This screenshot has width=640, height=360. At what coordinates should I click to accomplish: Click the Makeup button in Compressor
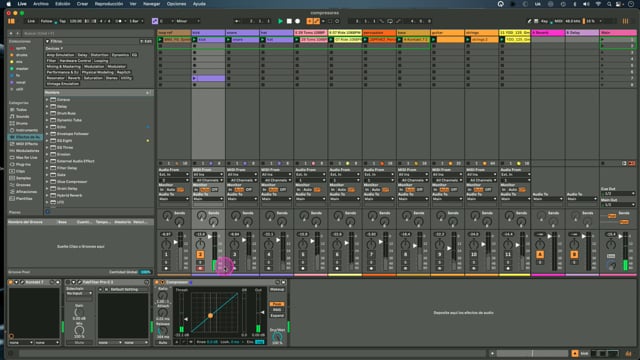click(x=277, y=289)
